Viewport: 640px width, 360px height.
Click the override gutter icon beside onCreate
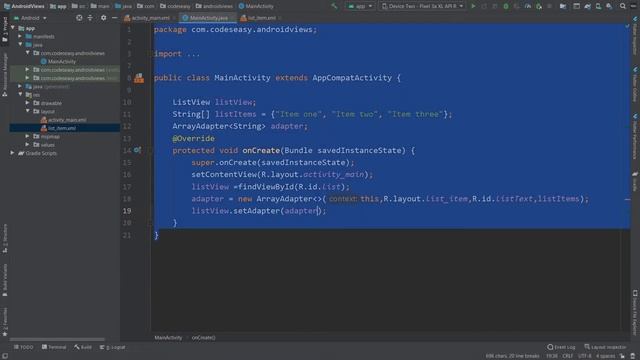(138, 150)
